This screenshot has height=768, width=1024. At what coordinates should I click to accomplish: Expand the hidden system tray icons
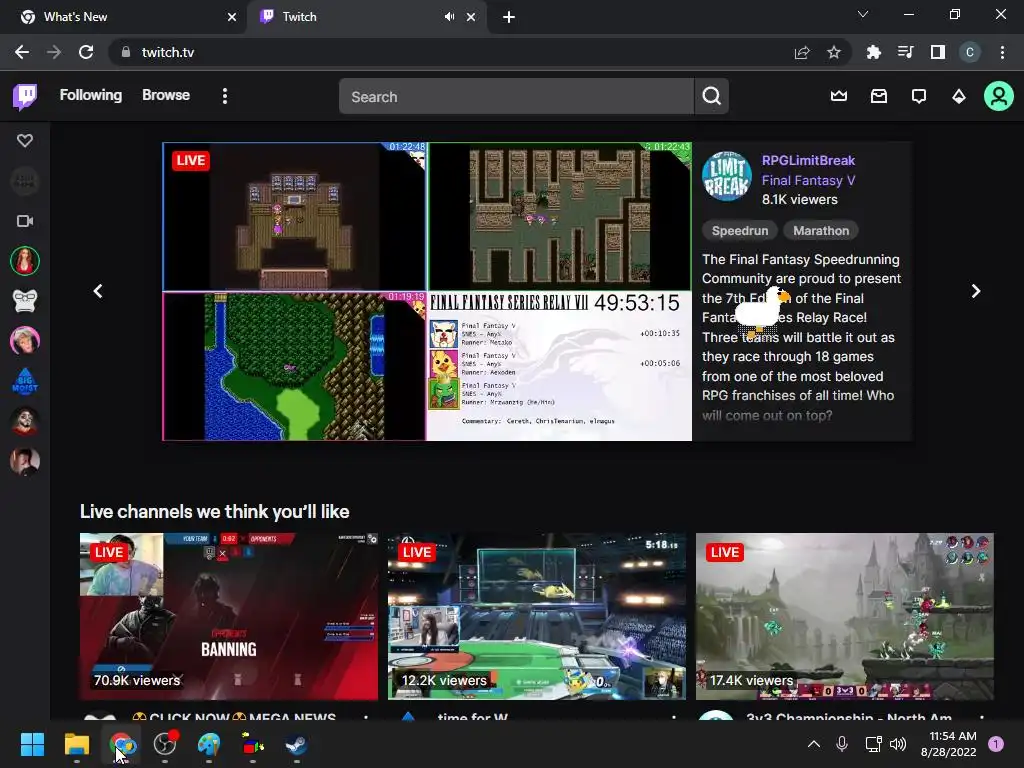tap(814, 744)
